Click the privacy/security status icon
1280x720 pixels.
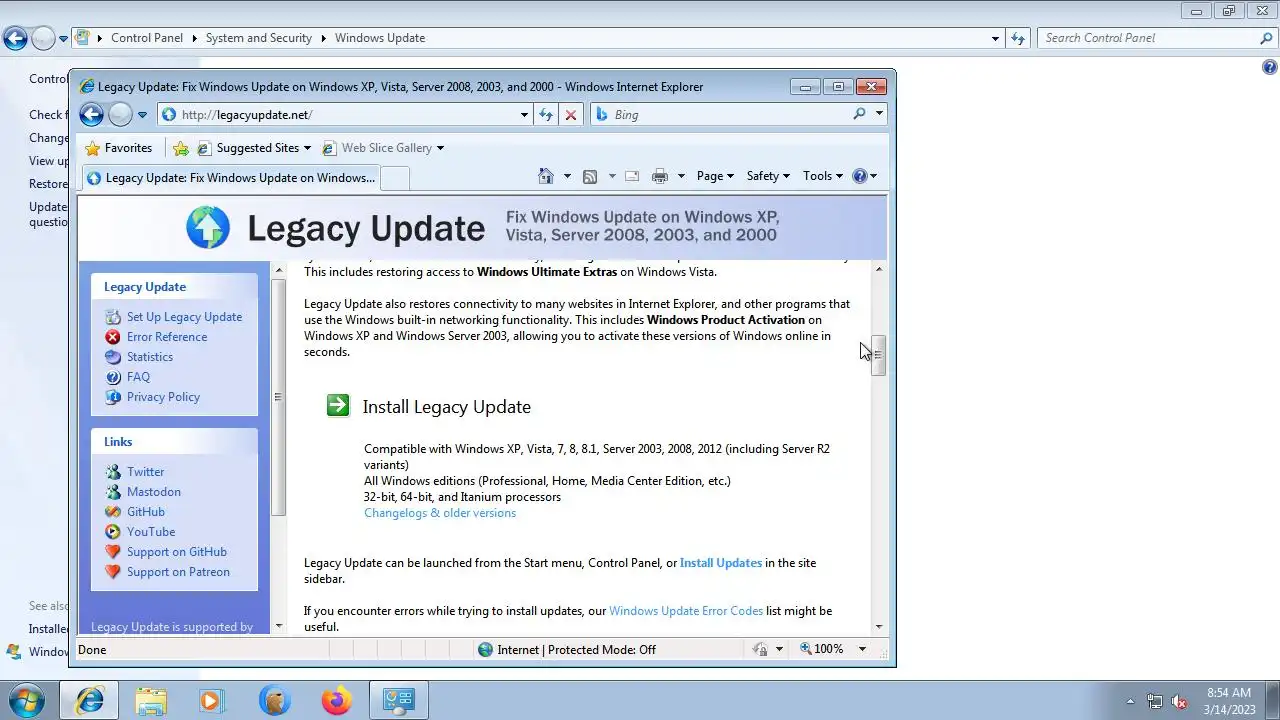point(760,650)
